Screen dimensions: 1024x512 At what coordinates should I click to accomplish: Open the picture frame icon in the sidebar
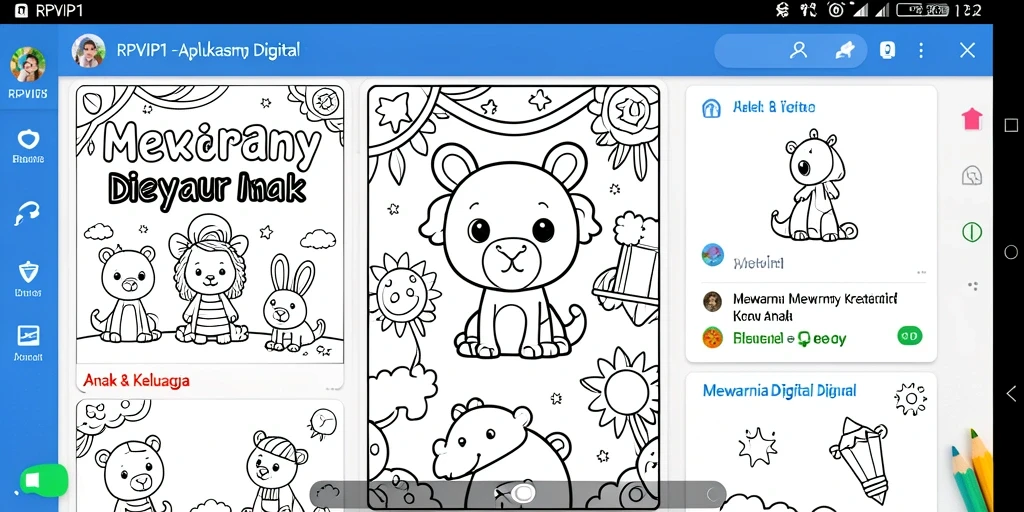(28, 336)
